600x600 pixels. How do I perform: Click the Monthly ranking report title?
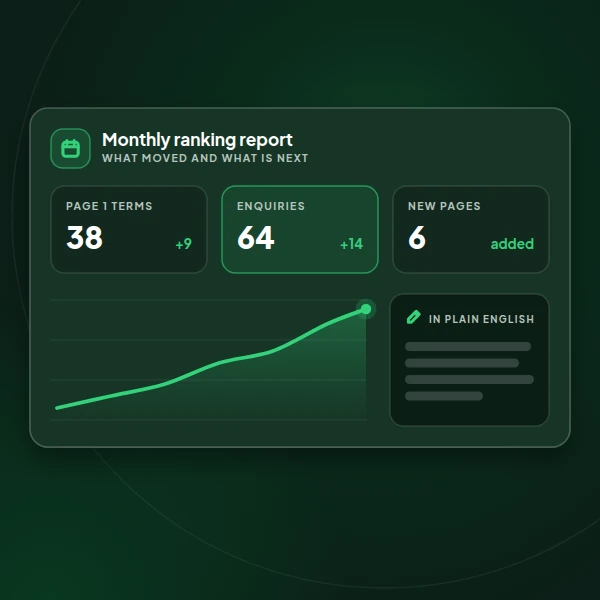(197, 140)
